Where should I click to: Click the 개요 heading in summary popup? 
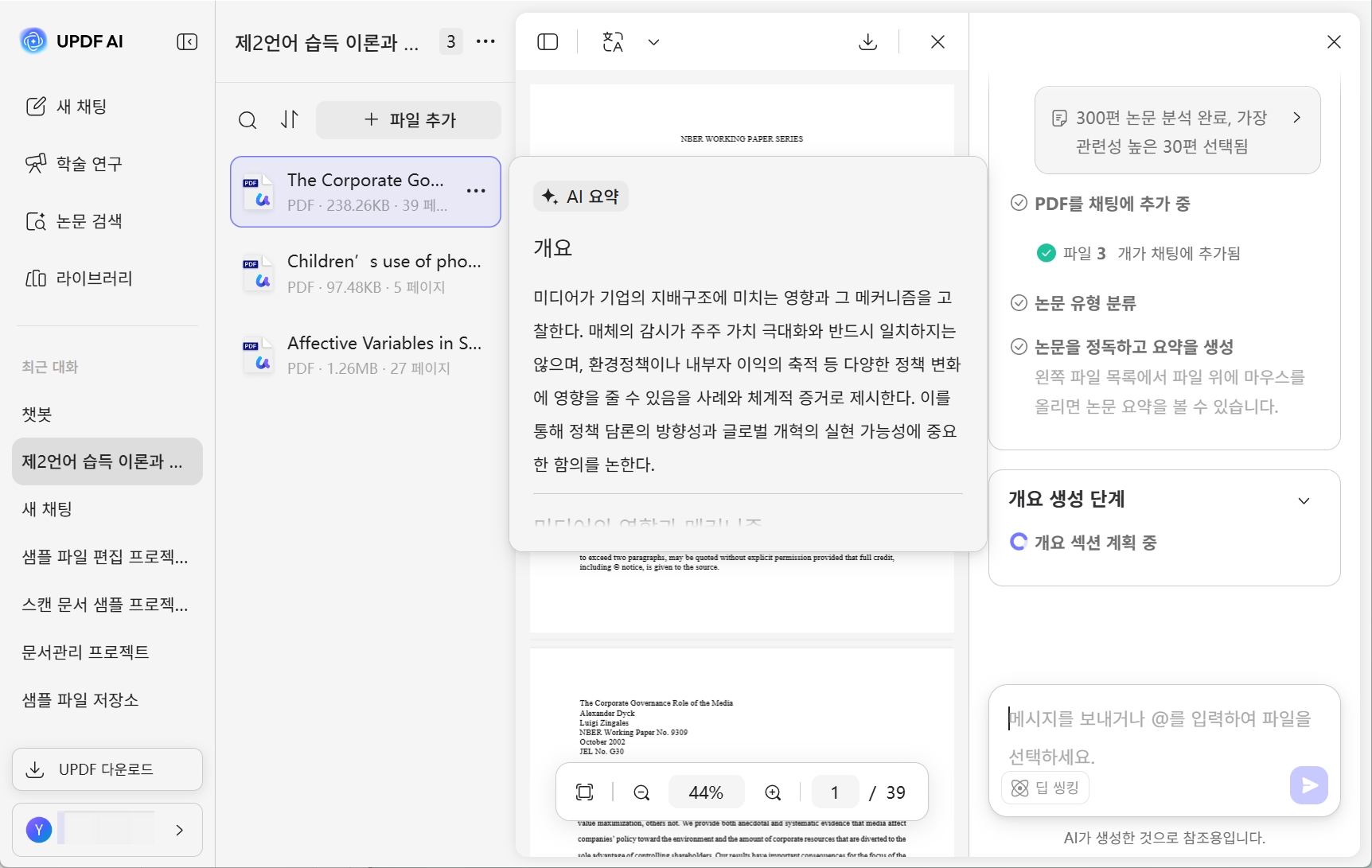point(553,247)
